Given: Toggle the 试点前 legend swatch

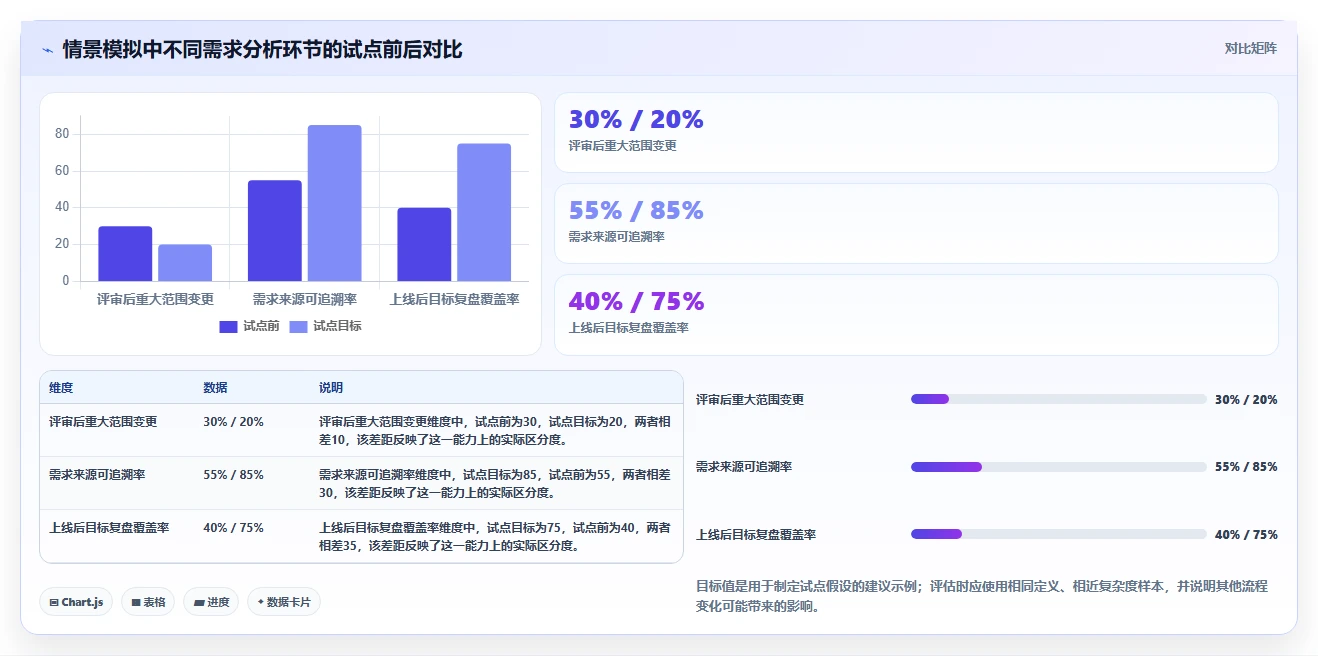Looking at the screenshot, I should (x=228, y=326).
